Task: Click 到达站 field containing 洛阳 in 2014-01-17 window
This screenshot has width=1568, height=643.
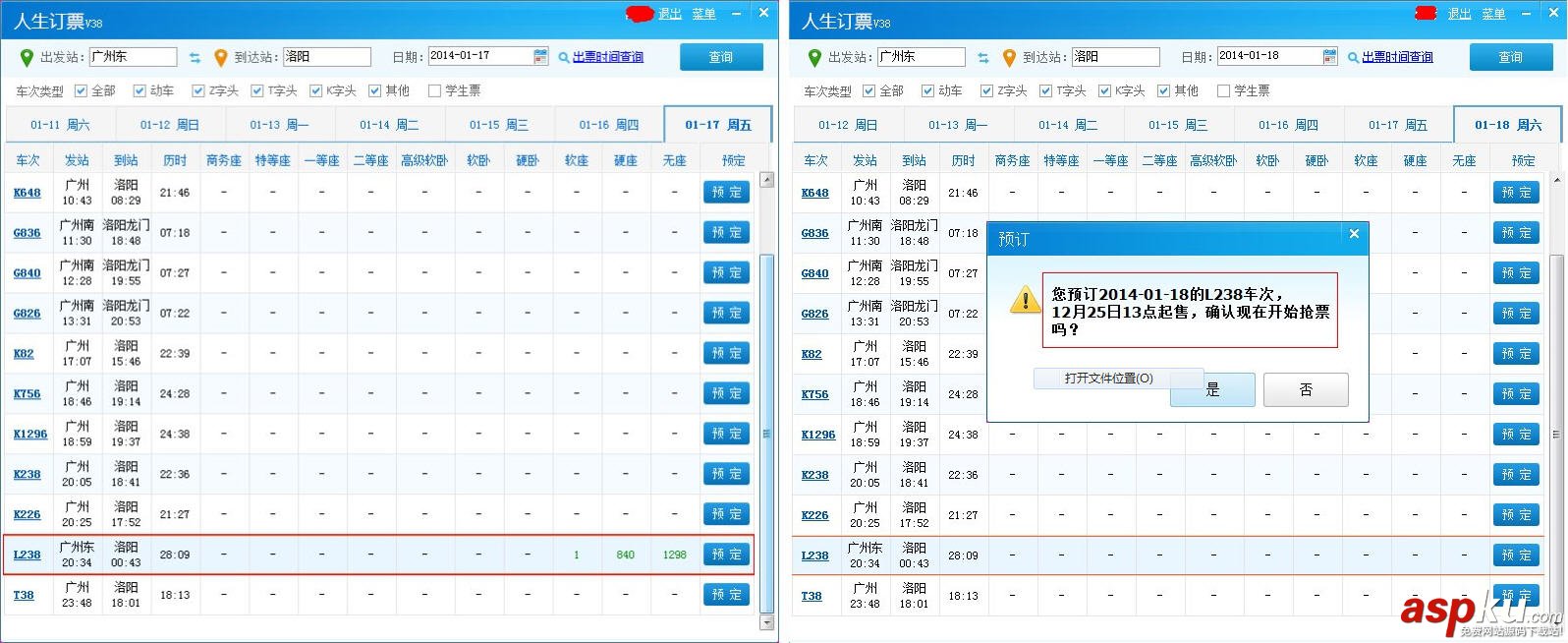Action: pos(326,57)
